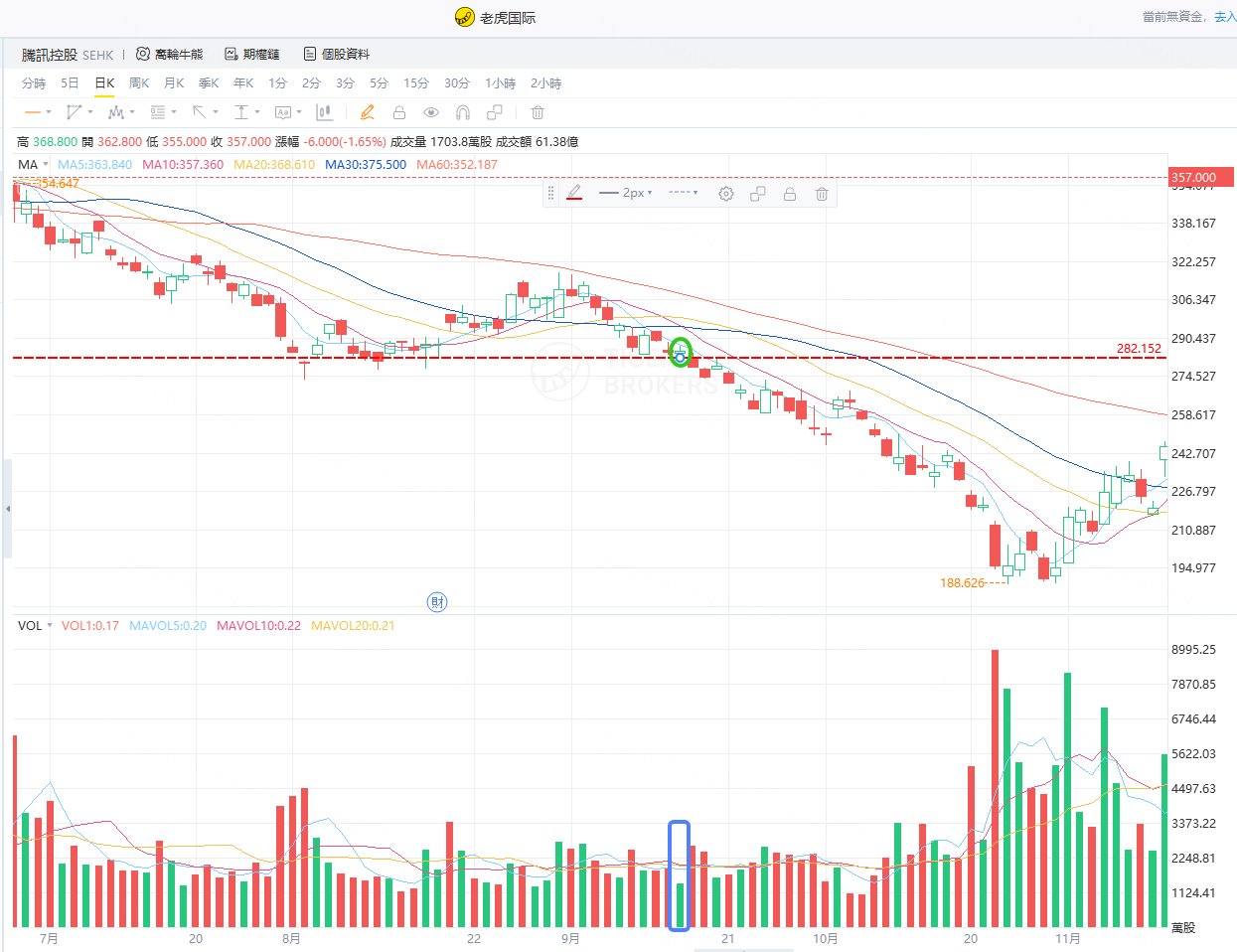Click the MA60:352.187 legend

(457, 165)
